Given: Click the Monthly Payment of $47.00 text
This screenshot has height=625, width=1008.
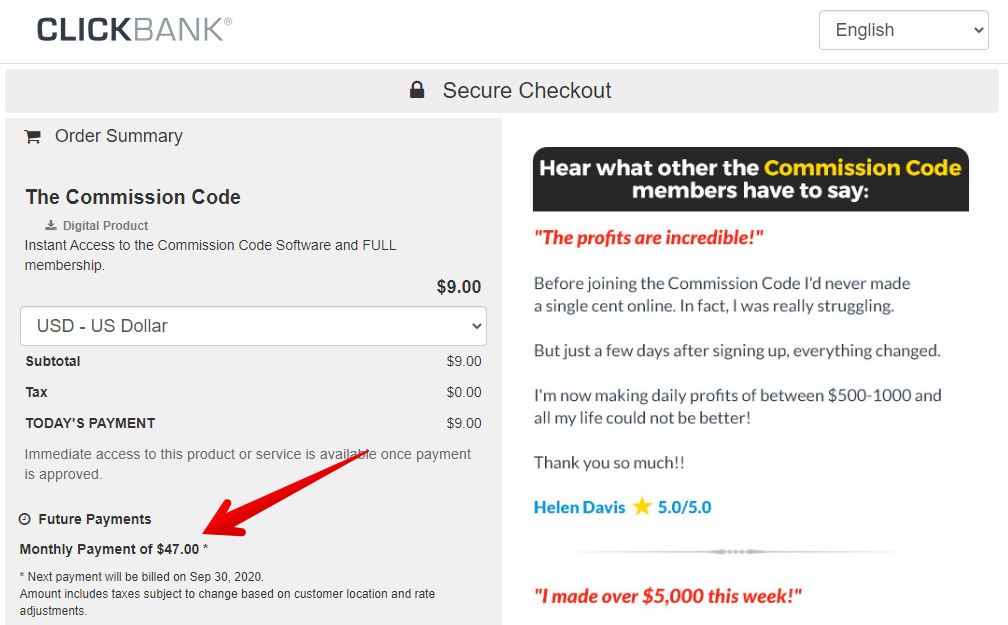Looking at the screenshot, I should coord(110,549).
